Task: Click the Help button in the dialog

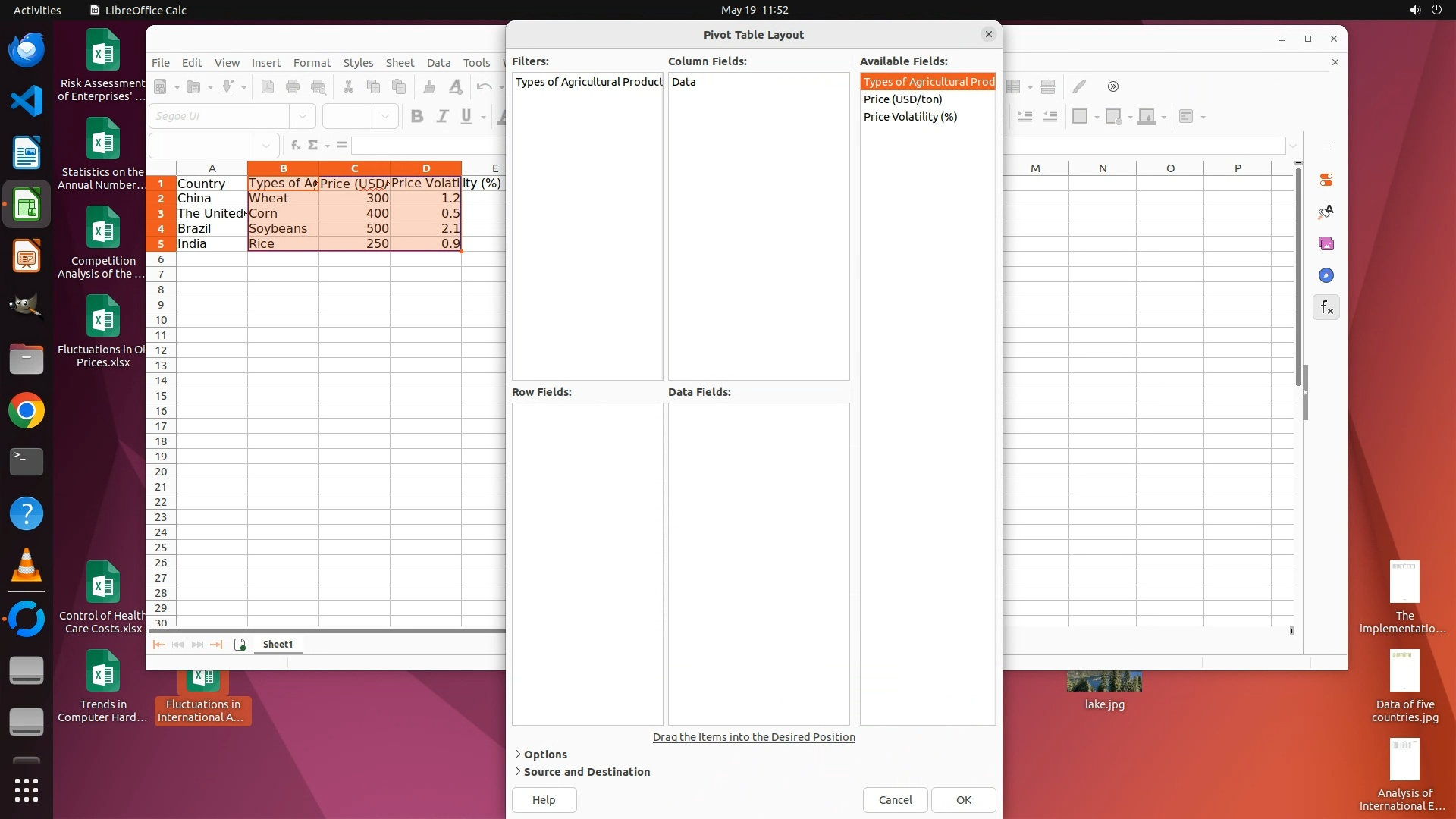Action: [x=544, y=800]
